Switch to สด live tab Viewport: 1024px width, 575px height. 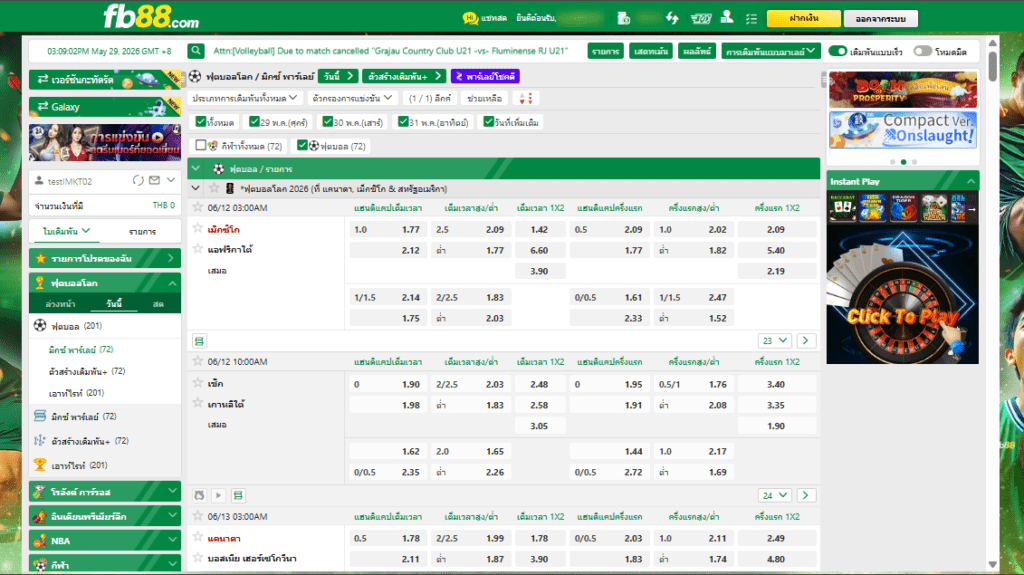(157, 304)
